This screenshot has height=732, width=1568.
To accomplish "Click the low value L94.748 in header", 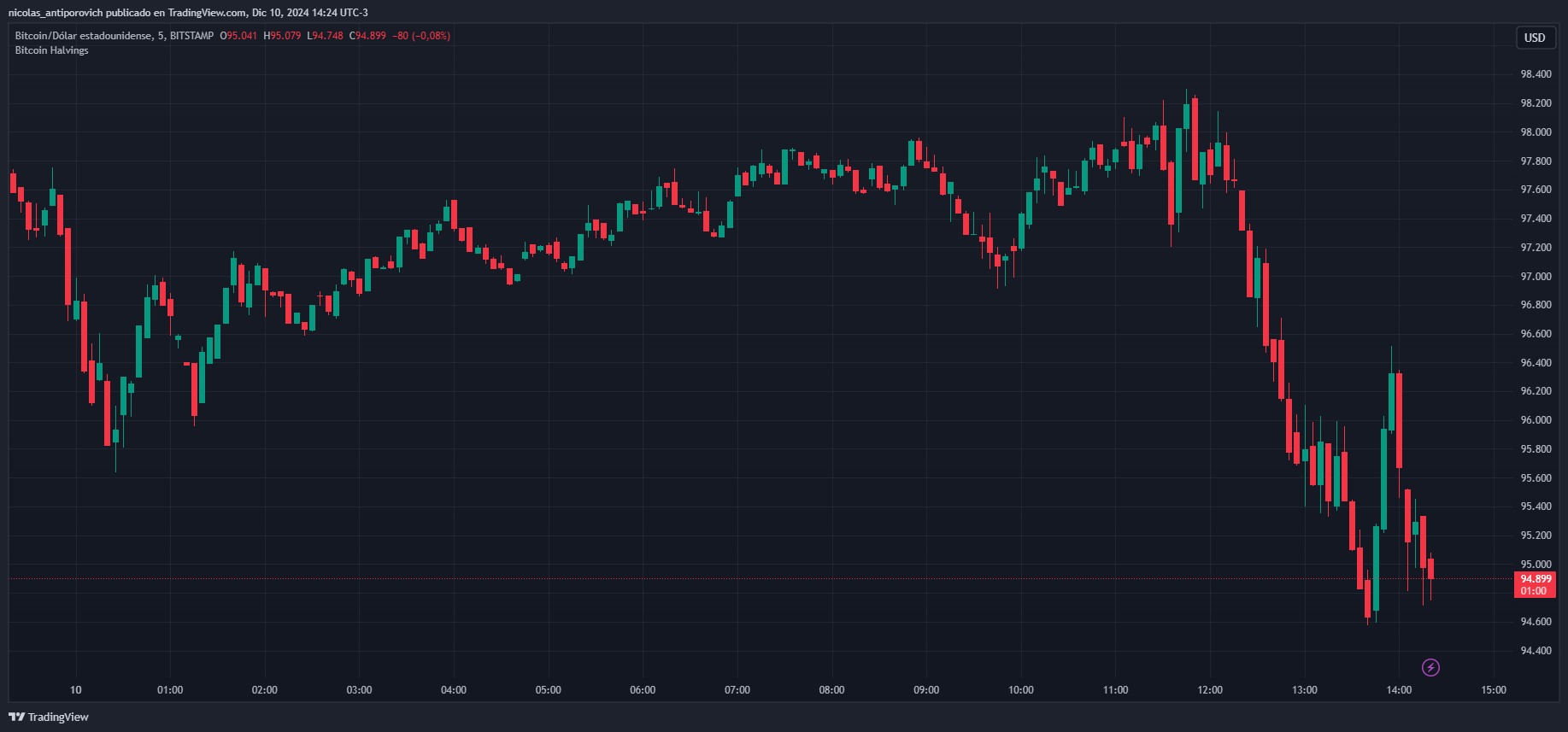I will point(325,36).
